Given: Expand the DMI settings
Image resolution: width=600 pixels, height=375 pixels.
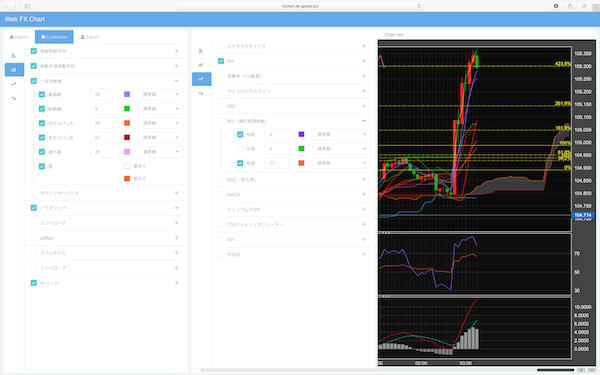Looking at the screenshot, I should [364, 106].
